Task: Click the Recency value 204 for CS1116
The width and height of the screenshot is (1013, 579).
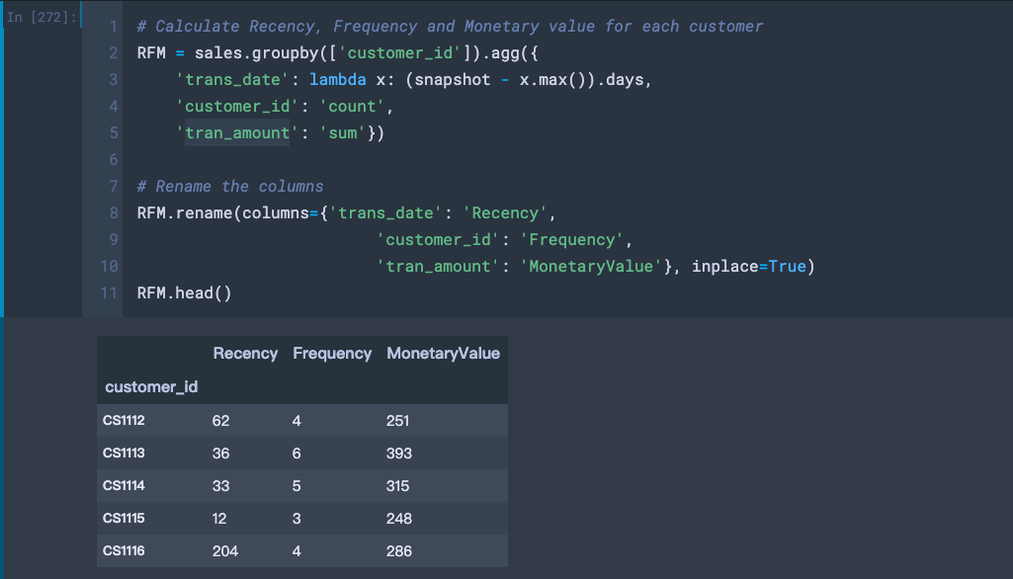Action: [x=224, y=551]
